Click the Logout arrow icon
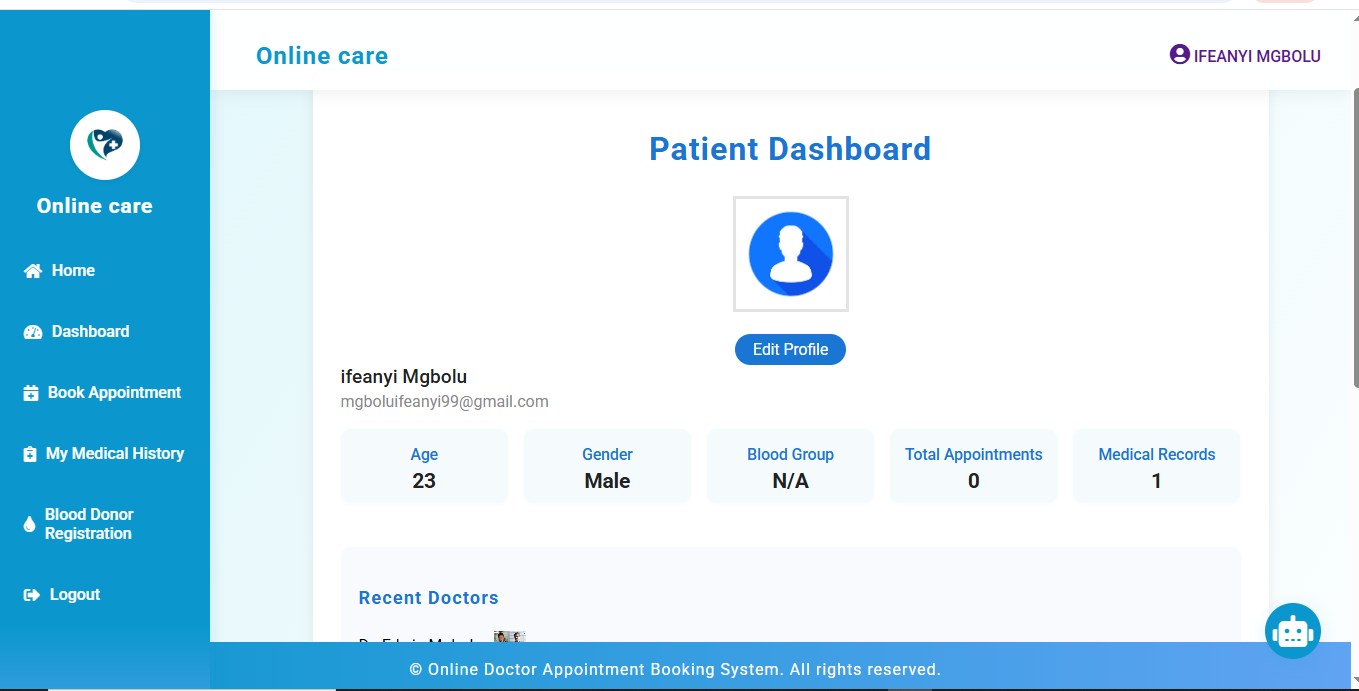 (31, 595)
